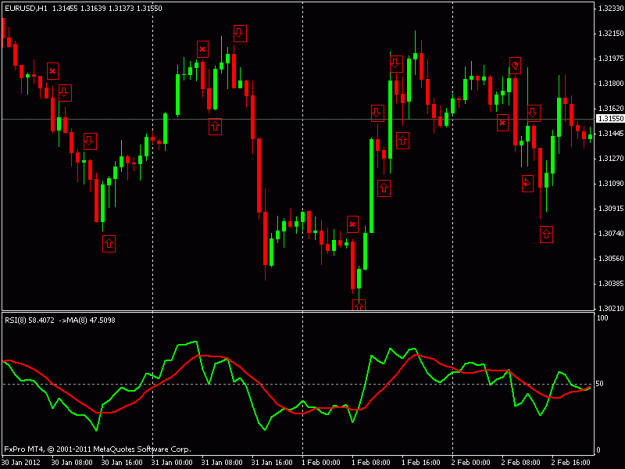Select the thumb marker above the 2 Feb 08:00 high
This screenshot has width=625, height=469.
(x=515, y=65)
